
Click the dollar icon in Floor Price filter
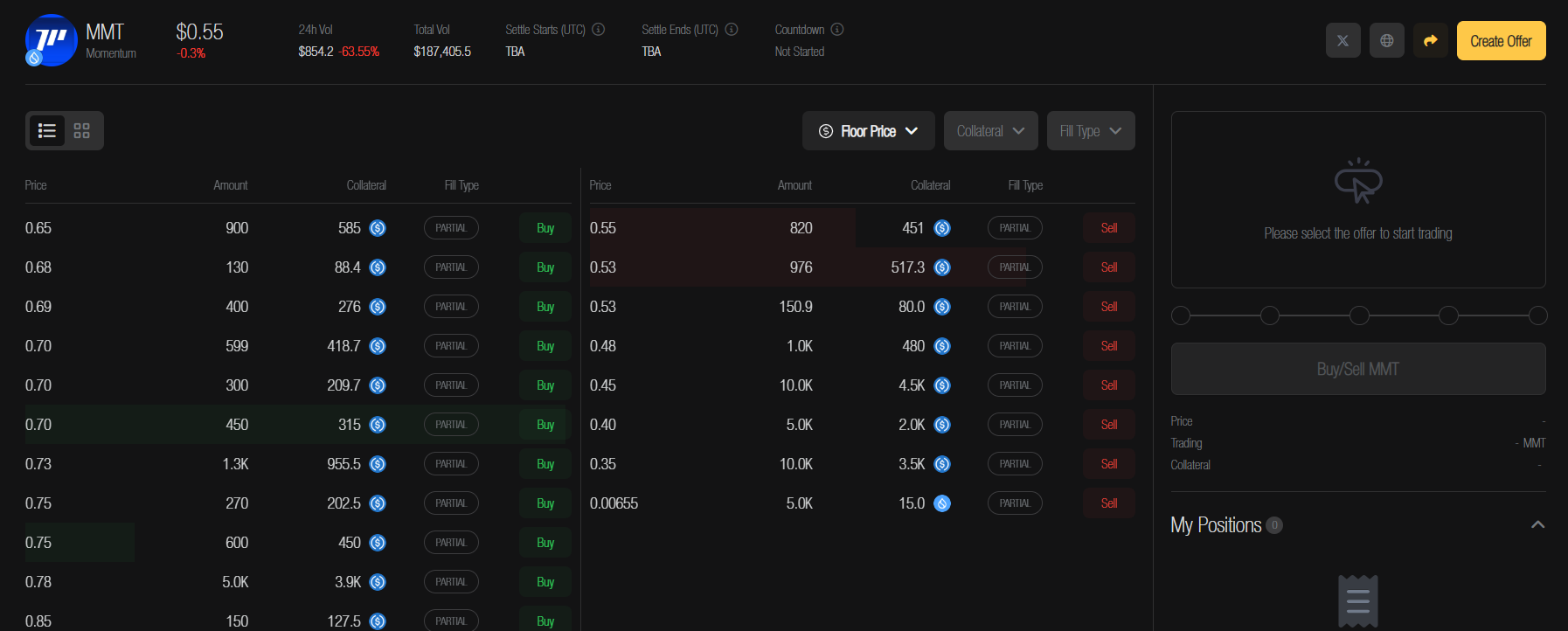coord(826,131)
